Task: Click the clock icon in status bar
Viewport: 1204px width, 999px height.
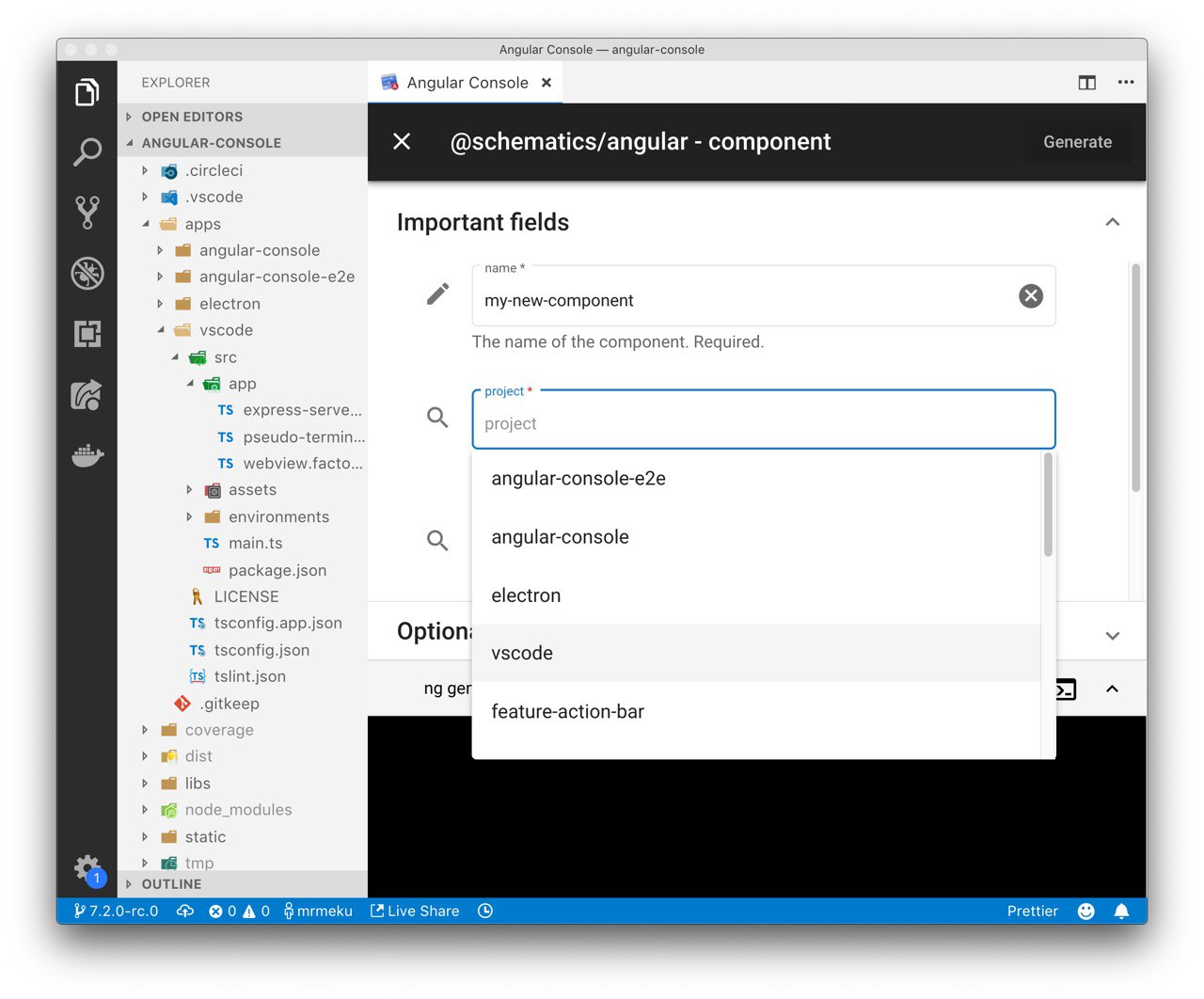Action: [485, 911]
